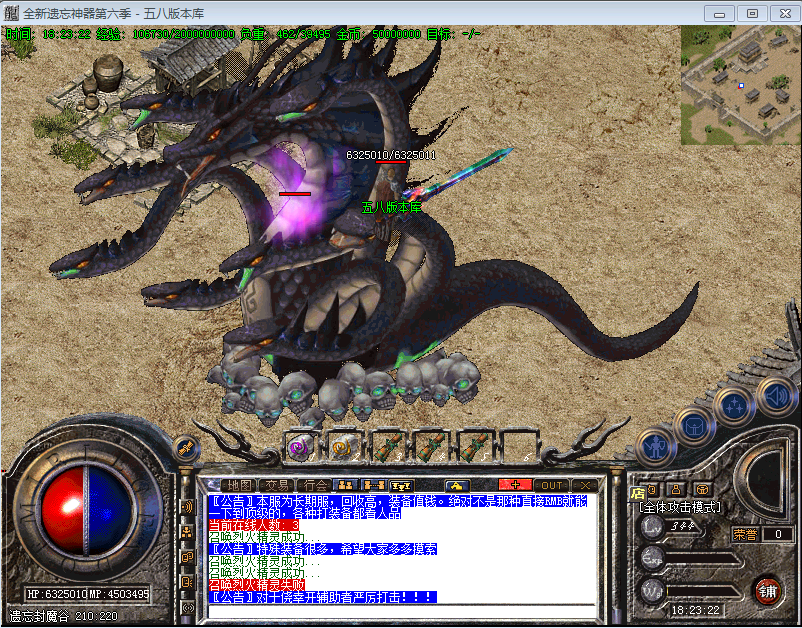802x628 pixels.
Task: Use the golden scroll in belt slot 2
Action: coord(342,447)
